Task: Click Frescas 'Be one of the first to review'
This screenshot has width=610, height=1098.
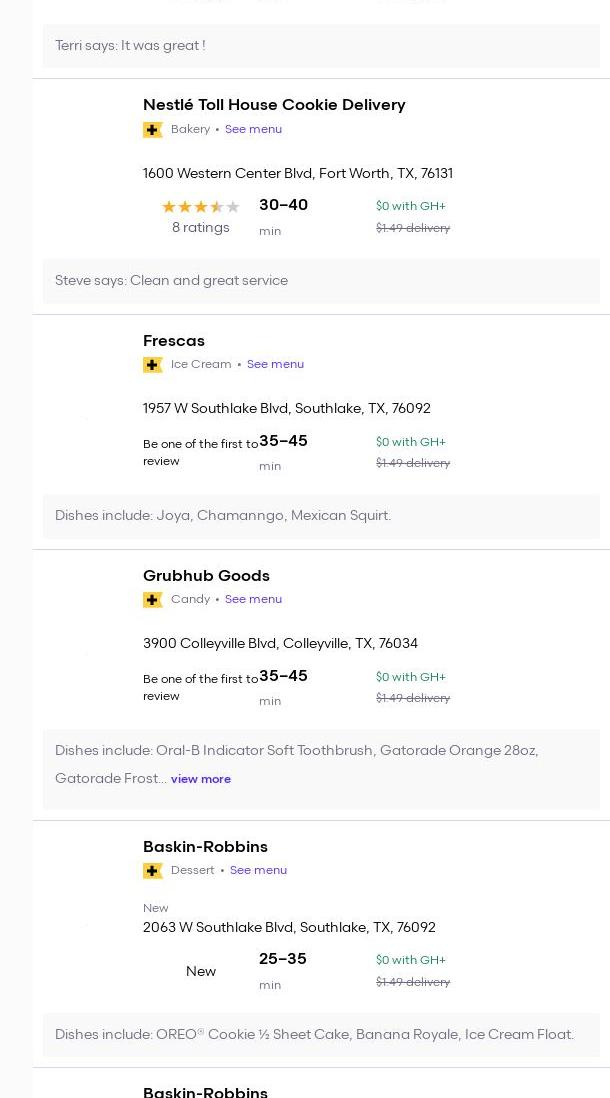Action: (x=200, y=453)
